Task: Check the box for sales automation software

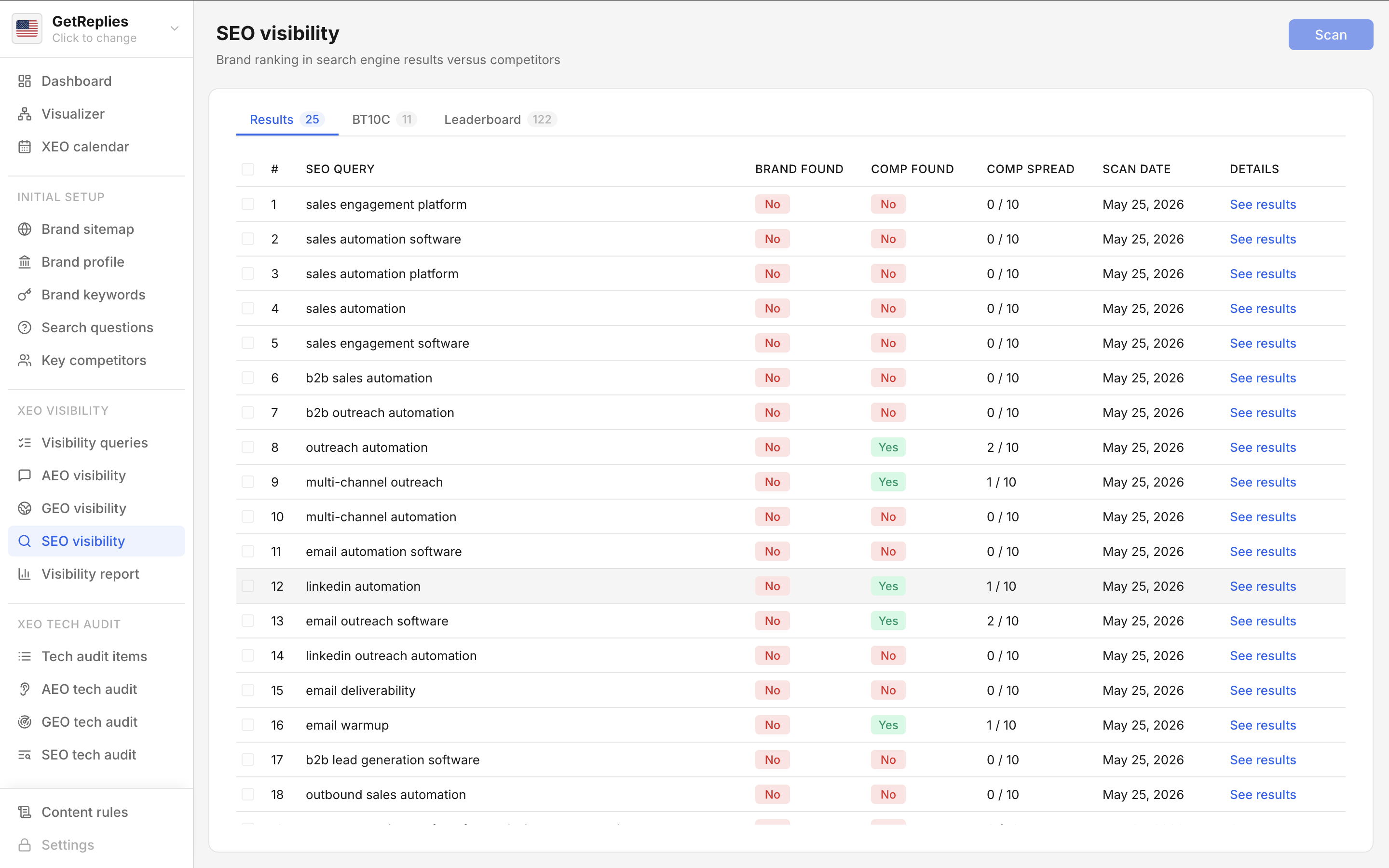Action: (x=248, y=239)
